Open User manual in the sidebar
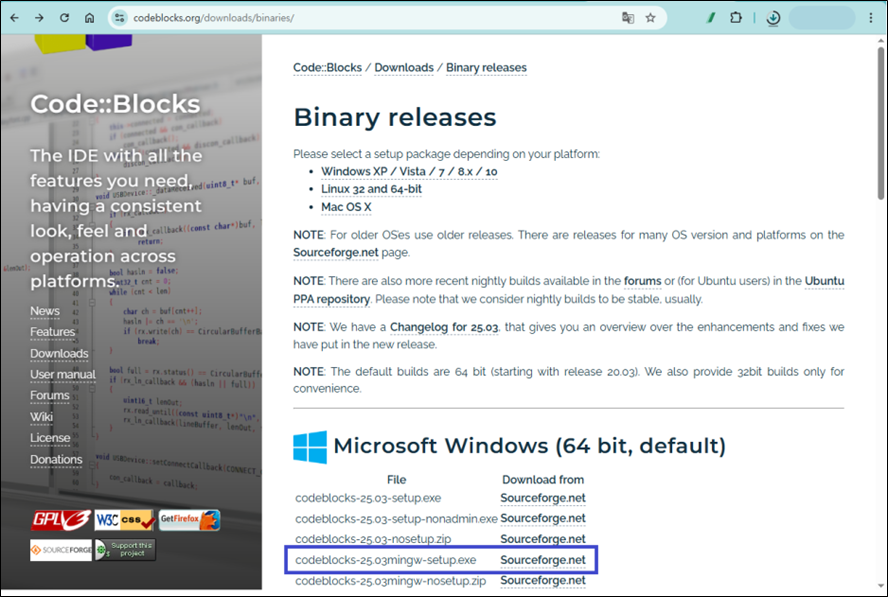 [63, 374]
